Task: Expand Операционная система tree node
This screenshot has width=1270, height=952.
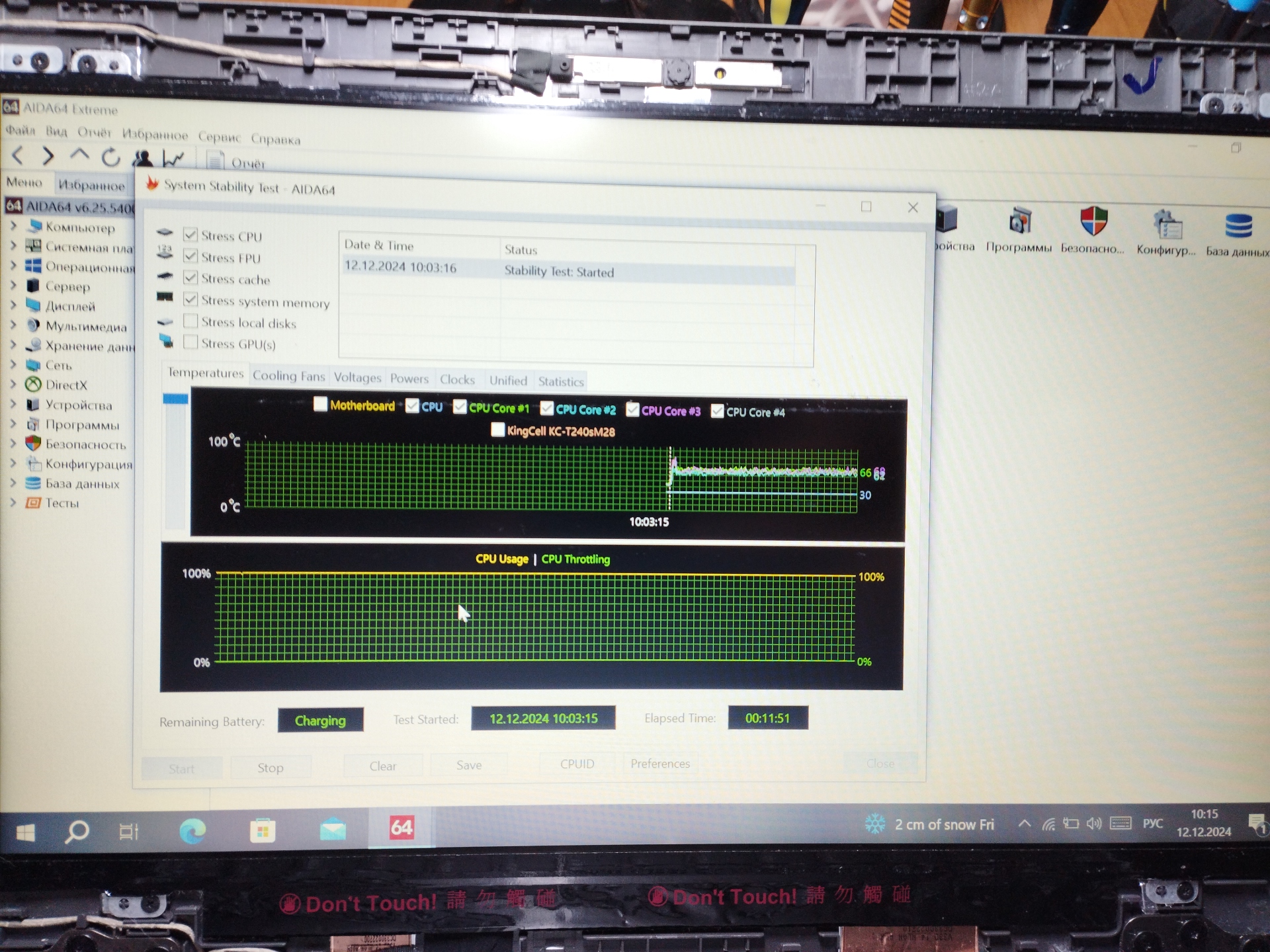Action: [13, 265]
